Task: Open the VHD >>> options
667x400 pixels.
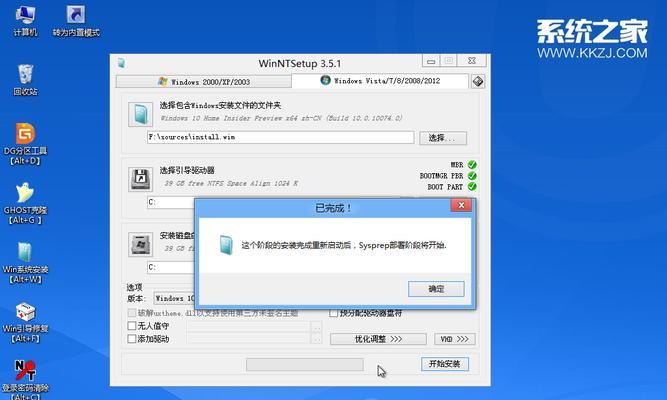Action: pos(455,339)
